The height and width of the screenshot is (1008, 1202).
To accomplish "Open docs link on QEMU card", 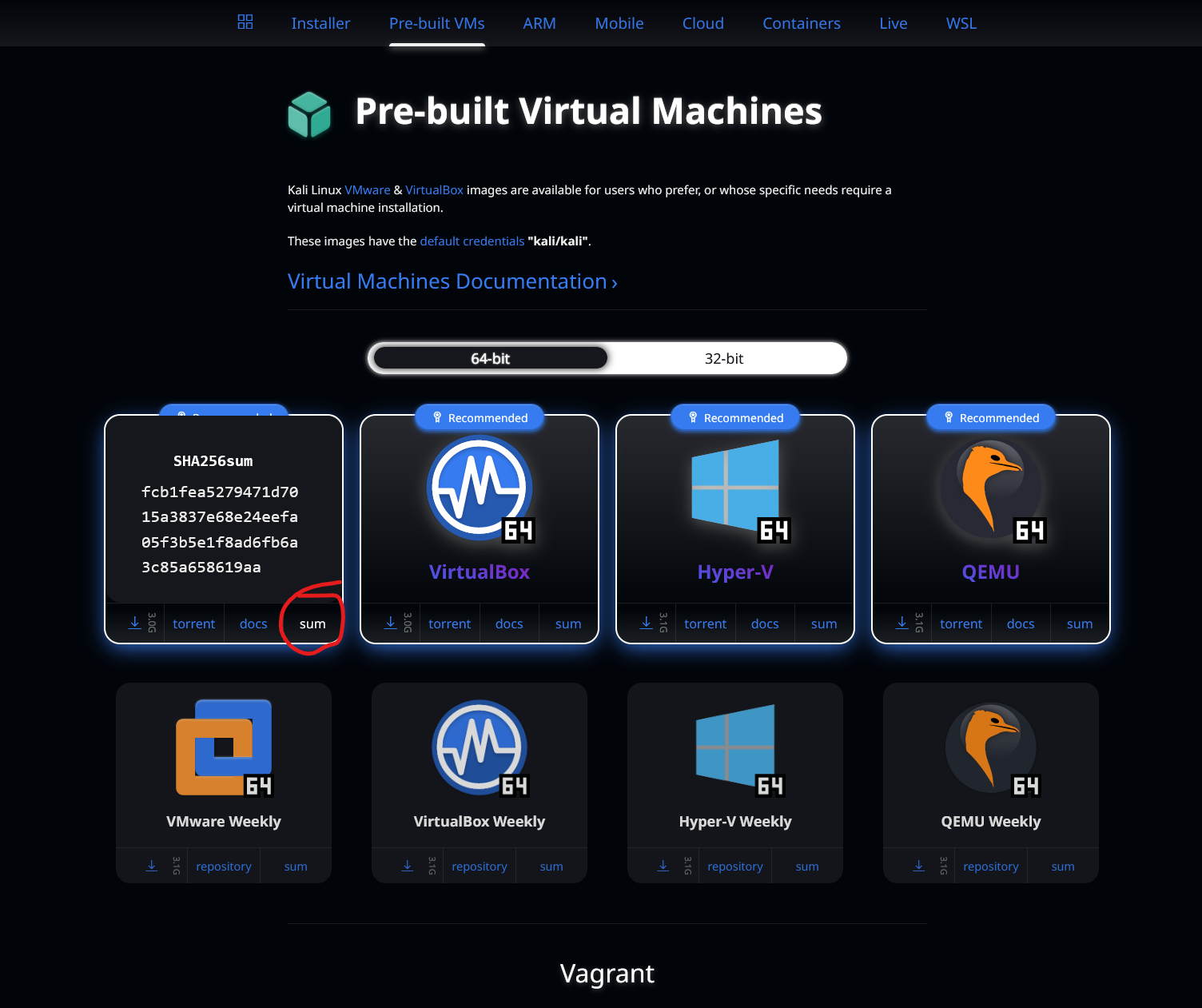I will click(1021, 624).
